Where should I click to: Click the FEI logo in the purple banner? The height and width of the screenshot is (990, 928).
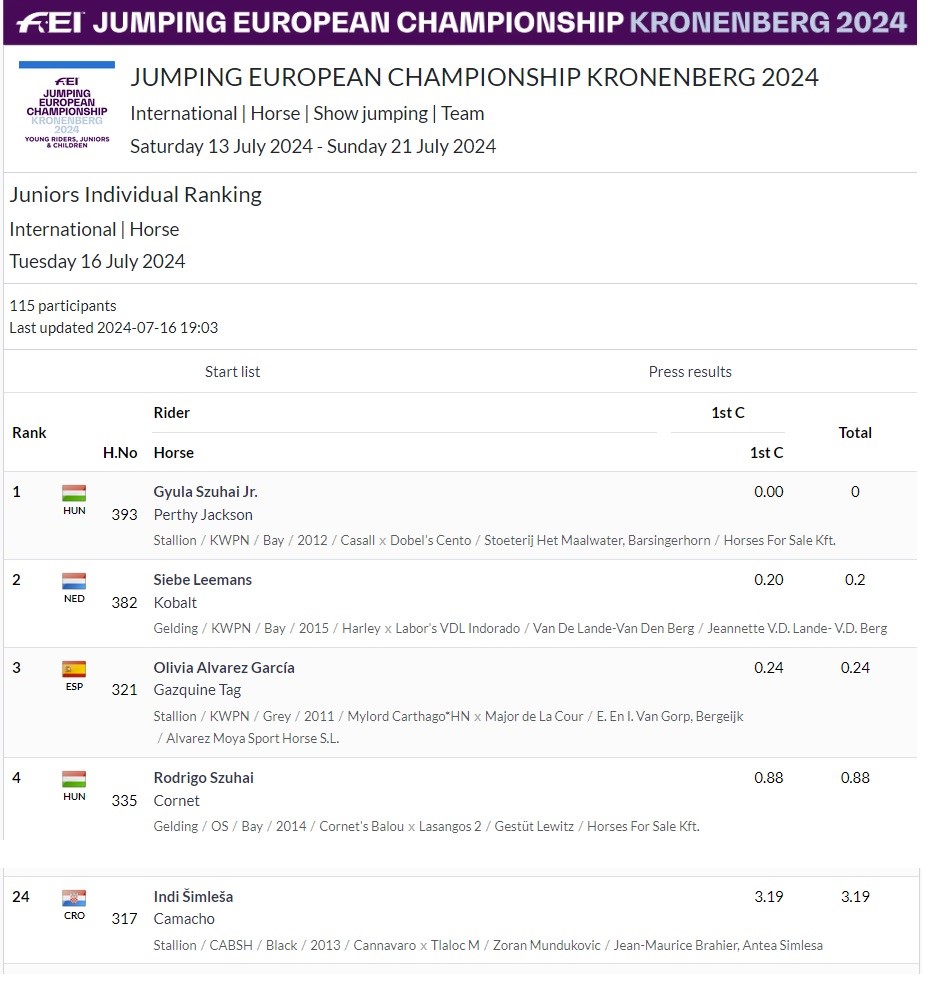pyautogui.click(x=50, y=23)
